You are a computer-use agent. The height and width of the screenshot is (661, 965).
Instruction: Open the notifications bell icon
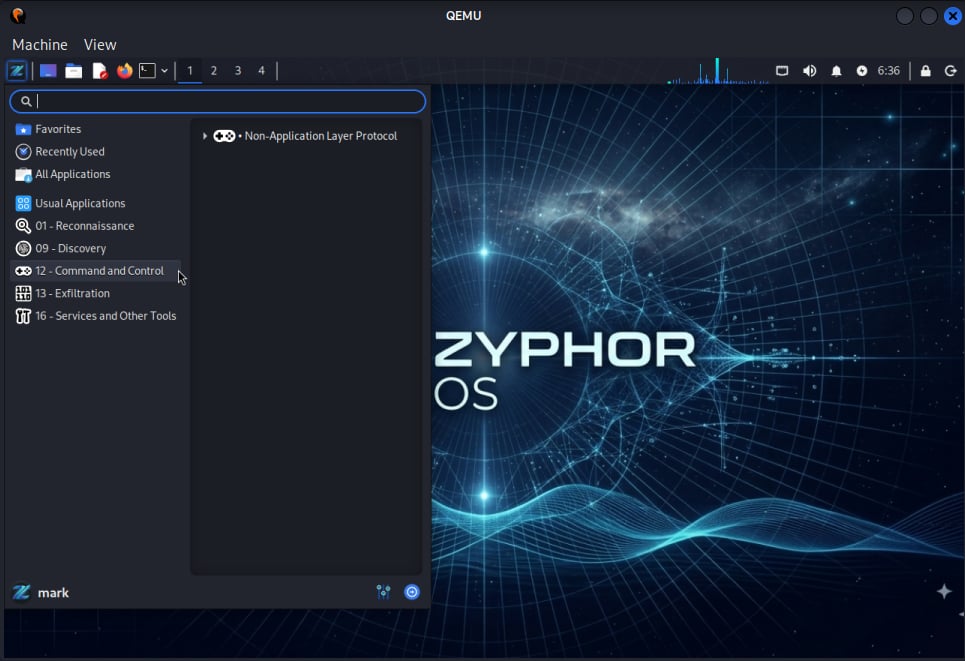coord(836,71)
